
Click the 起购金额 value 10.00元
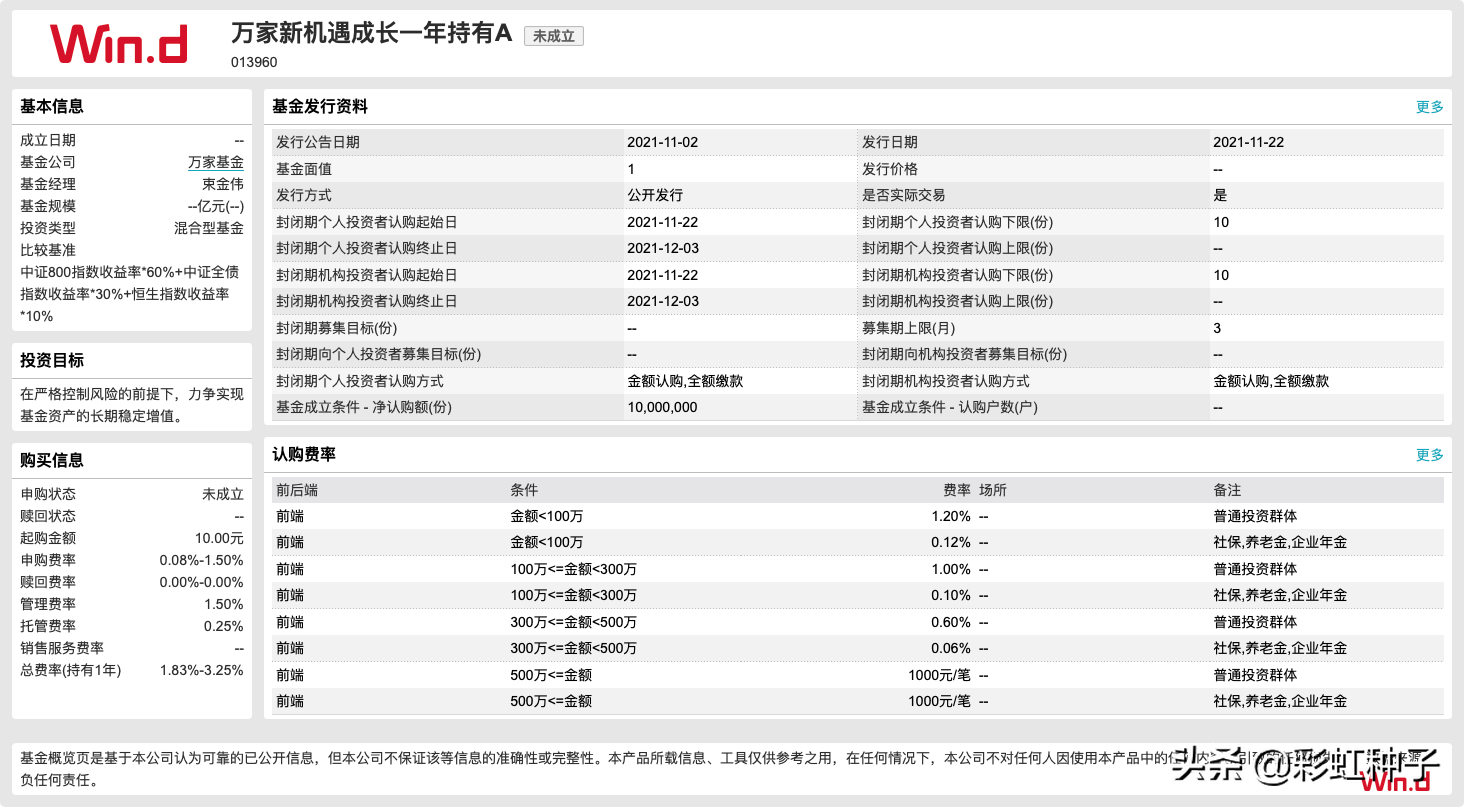(219, 538)
